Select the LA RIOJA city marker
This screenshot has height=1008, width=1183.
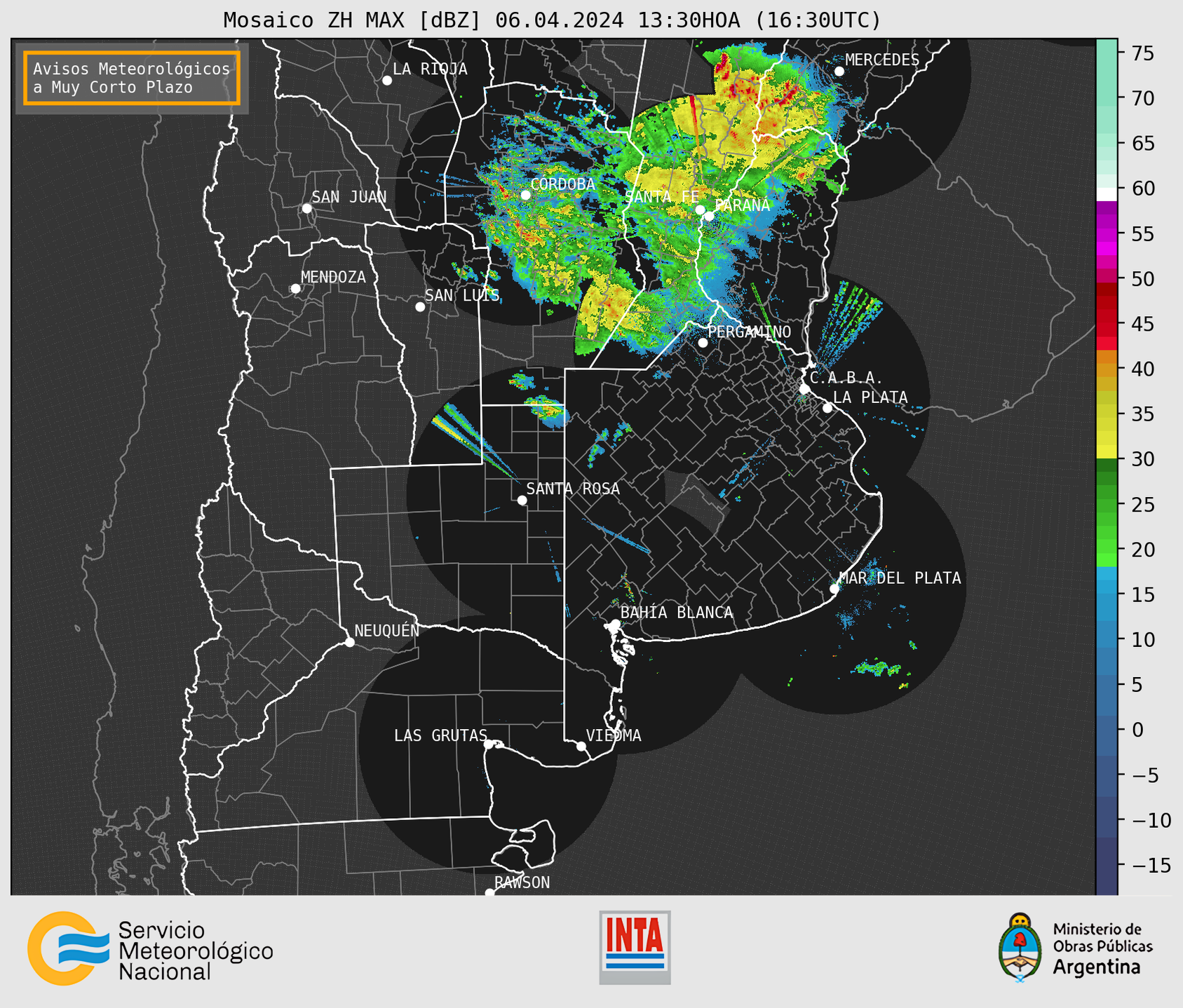click(x=387, y=81)
